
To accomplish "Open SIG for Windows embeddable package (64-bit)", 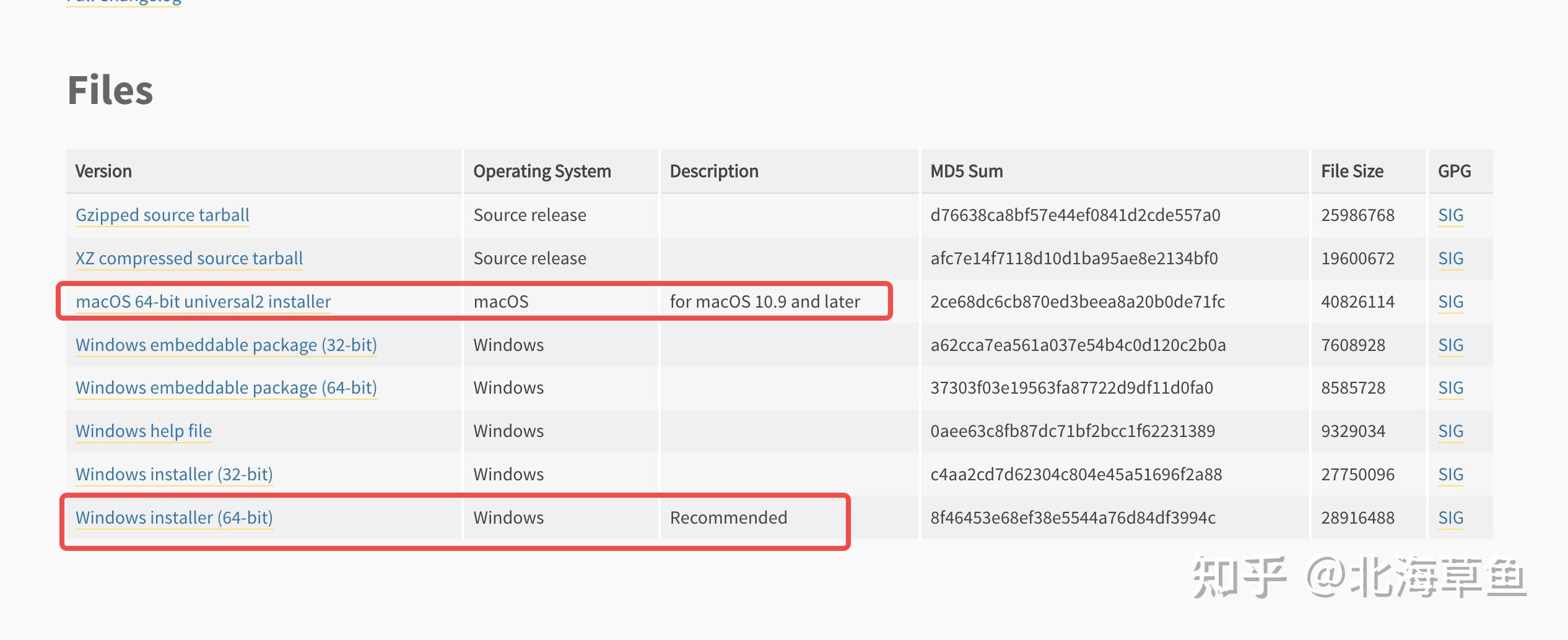I will (1450, 387).
